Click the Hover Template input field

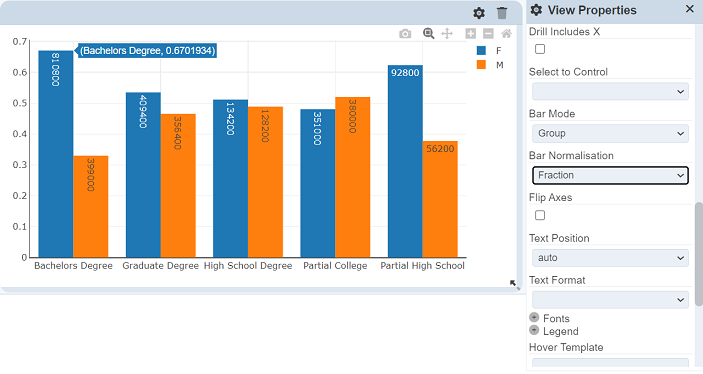610,362
